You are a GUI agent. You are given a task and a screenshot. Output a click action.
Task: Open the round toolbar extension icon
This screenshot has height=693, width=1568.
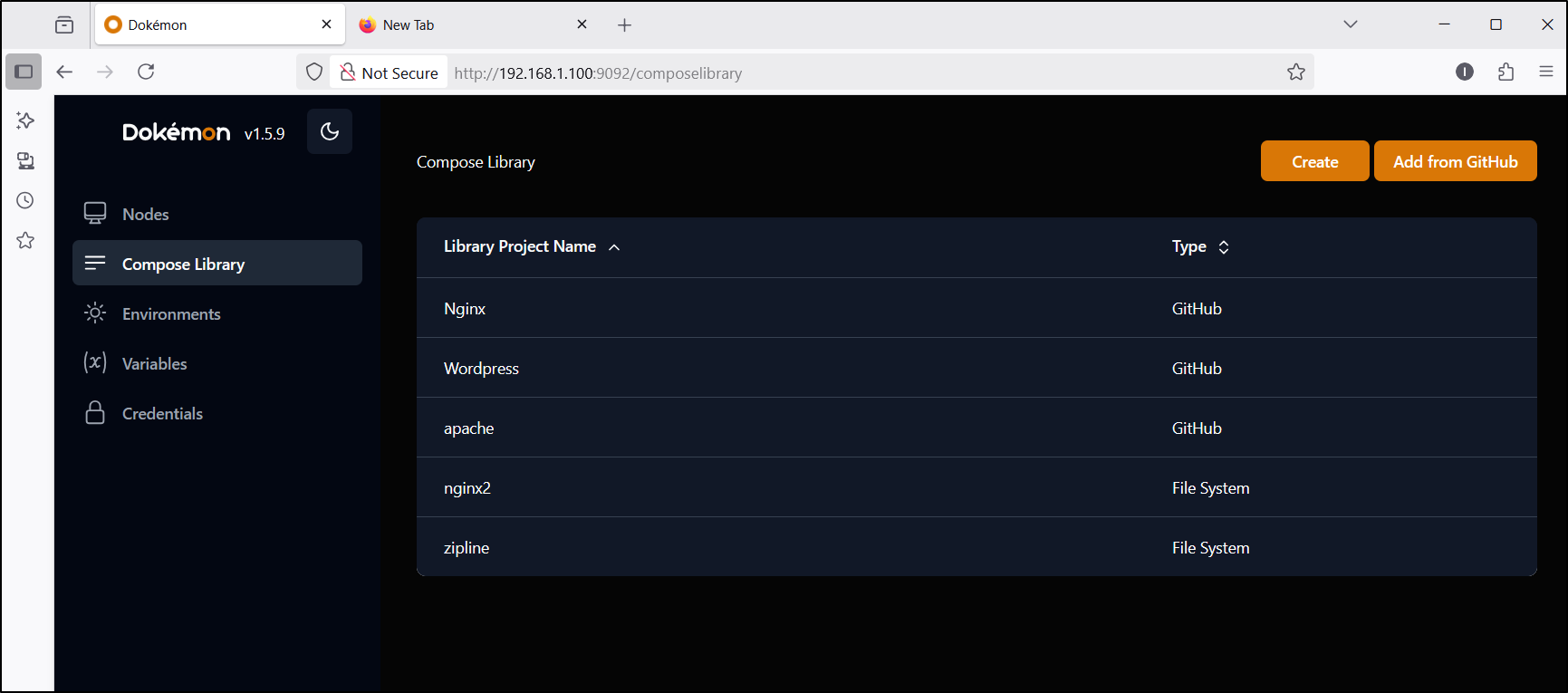pyautogui.click(x=1465, y=72)
